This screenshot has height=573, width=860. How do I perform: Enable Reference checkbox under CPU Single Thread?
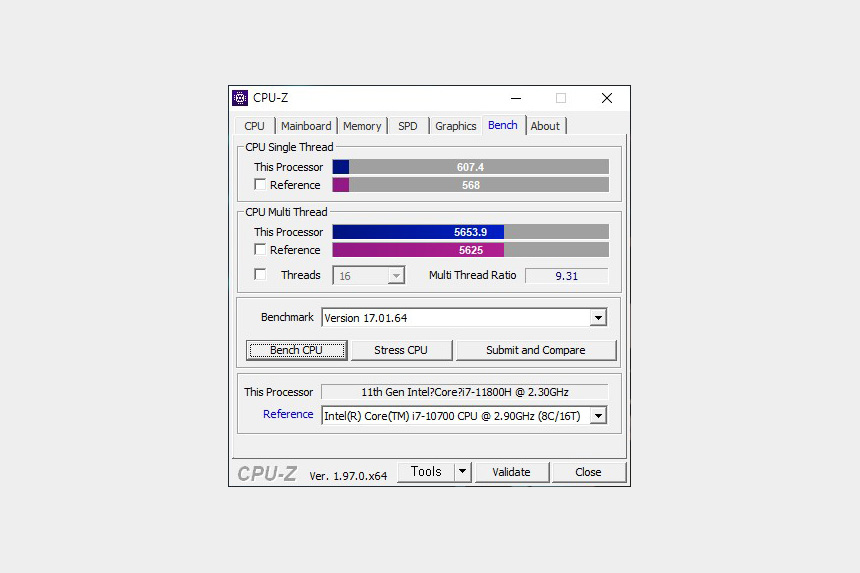tap(260, 185)
